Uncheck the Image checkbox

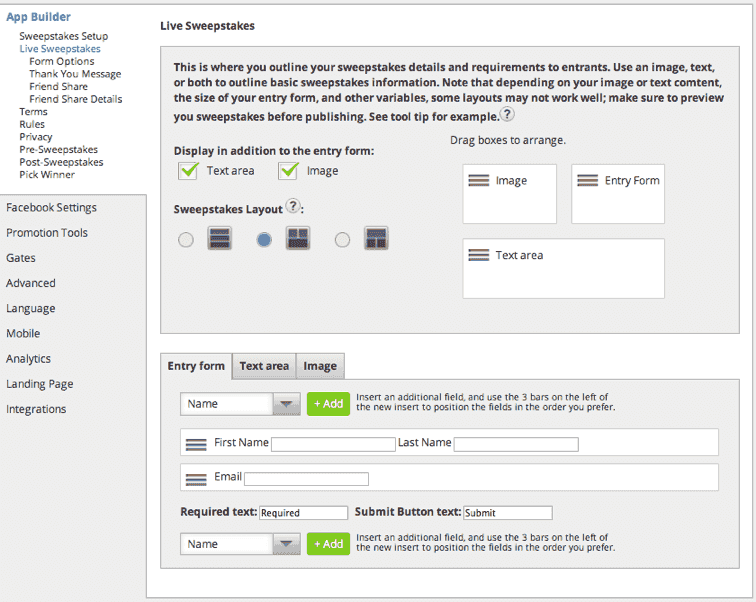[x=288, y=171]
